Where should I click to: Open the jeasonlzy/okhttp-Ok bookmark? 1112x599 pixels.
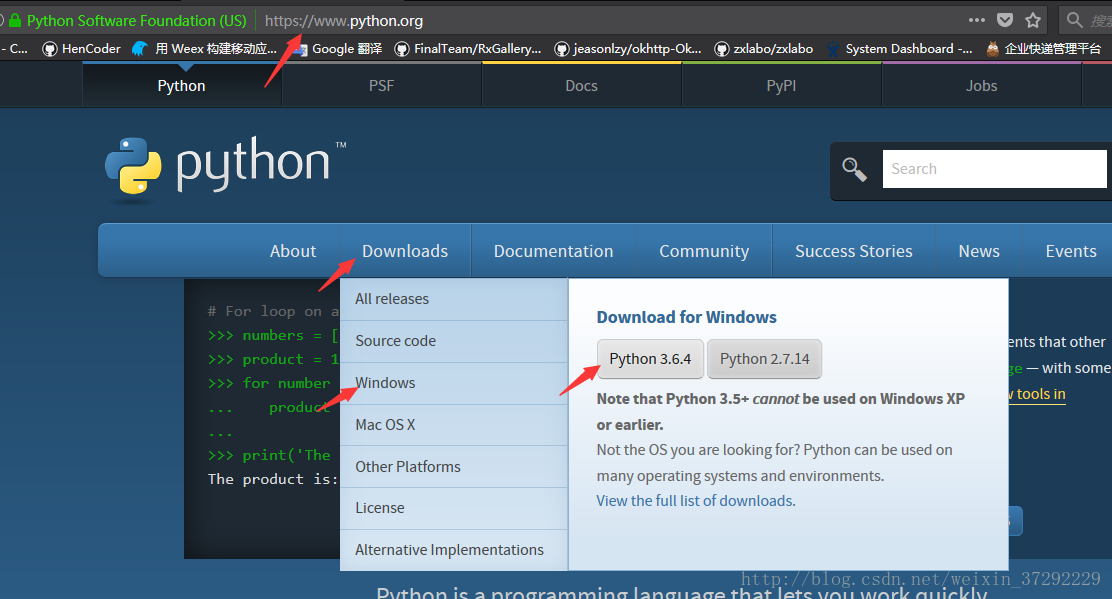[628, 48]
